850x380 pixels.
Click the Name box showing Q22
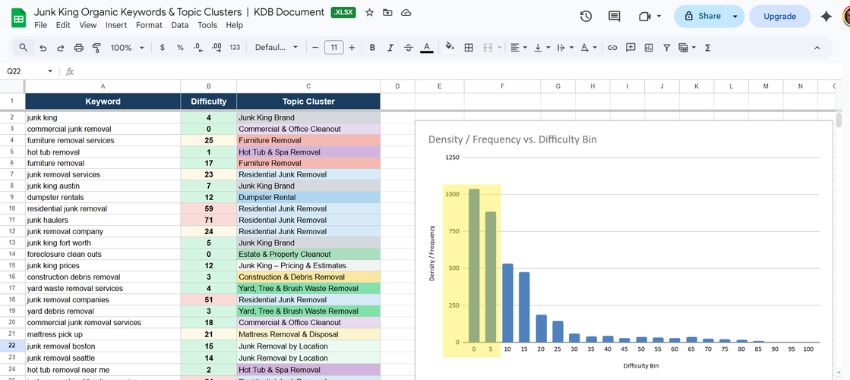click(x=28, y=71)
